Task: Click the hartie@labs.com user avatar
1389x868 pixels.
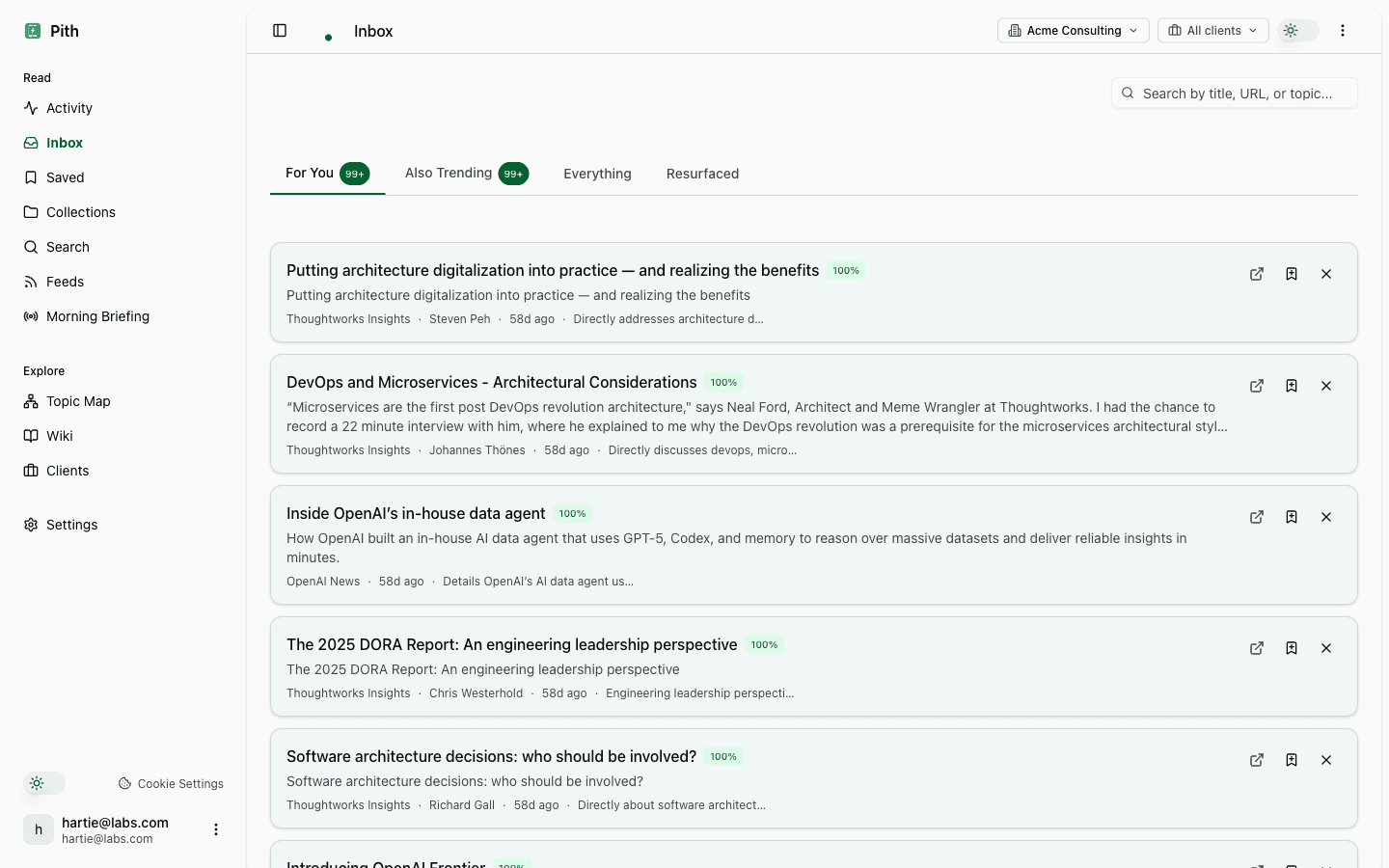Action: 39,829
